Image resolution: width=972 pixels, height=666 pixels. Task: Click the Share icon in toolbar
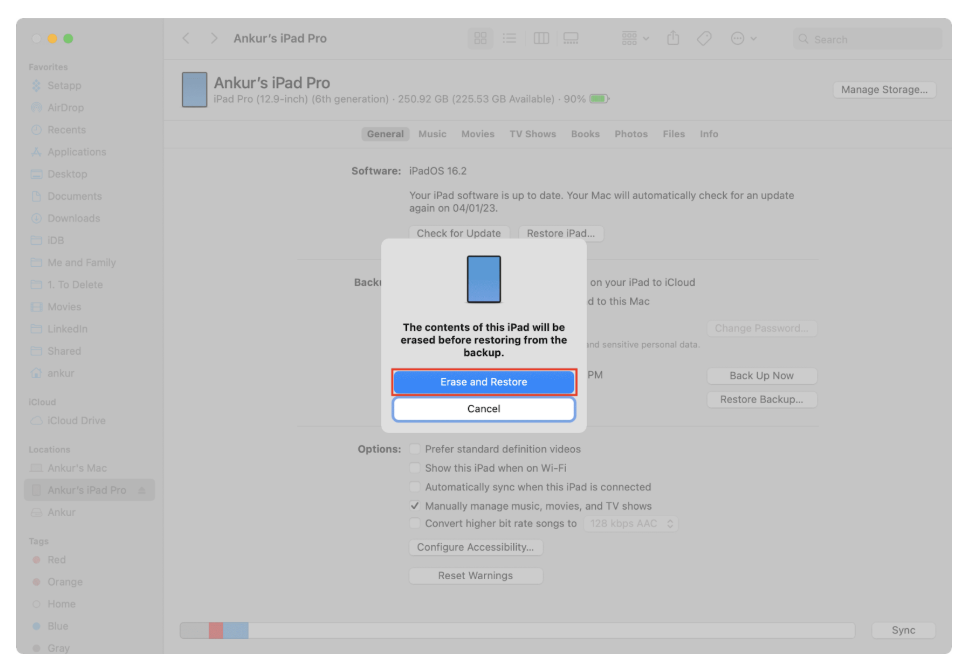pyautogui.click(x=673, y=38)
